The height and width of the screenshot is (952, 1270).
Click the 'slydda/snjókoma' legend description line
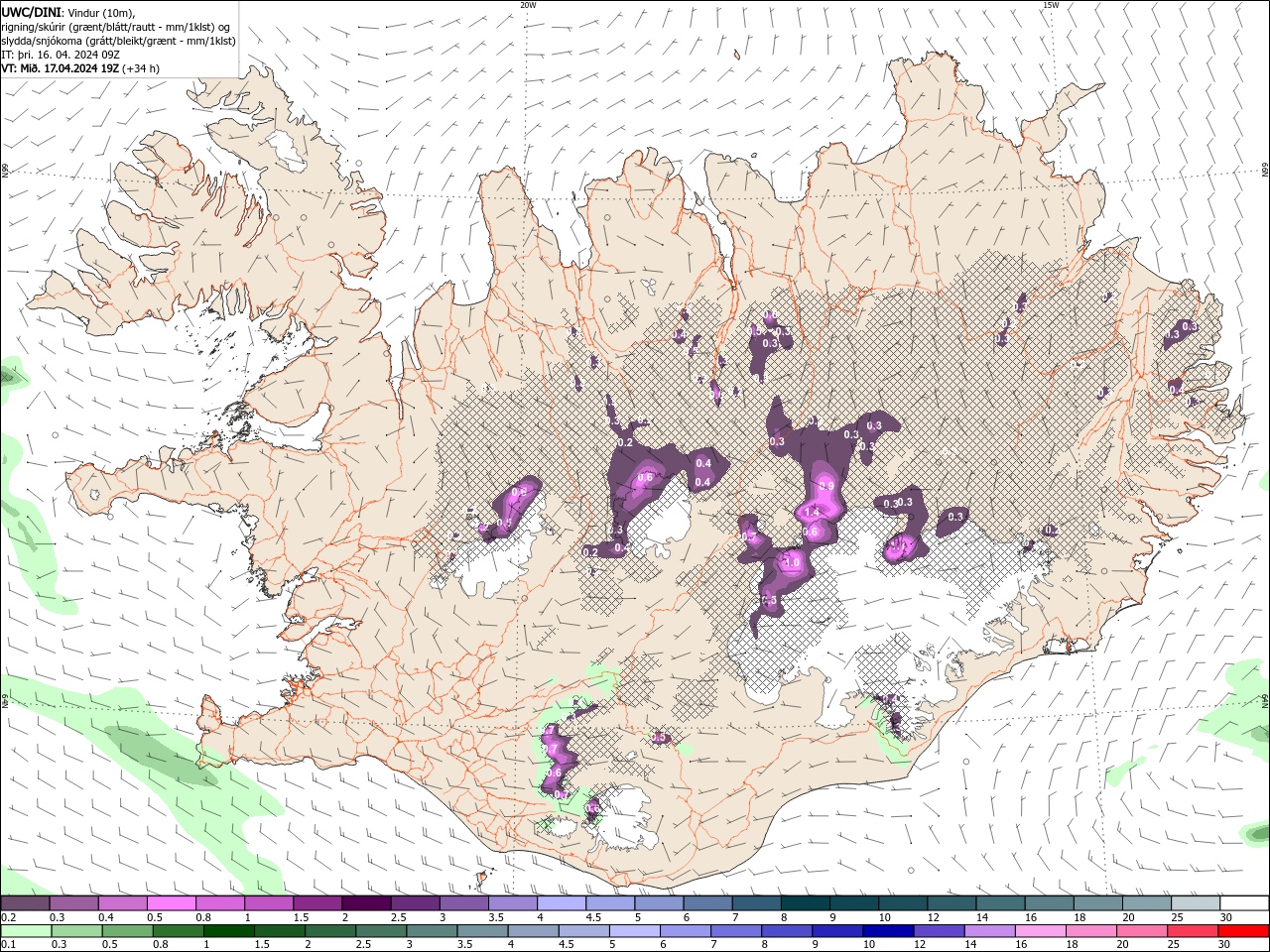coord(118,41)
